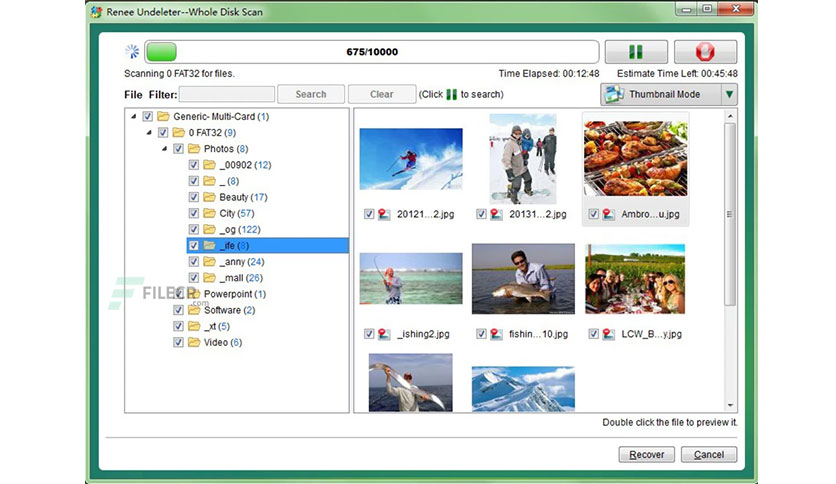Click the File Filter input field

coord(227,94)
